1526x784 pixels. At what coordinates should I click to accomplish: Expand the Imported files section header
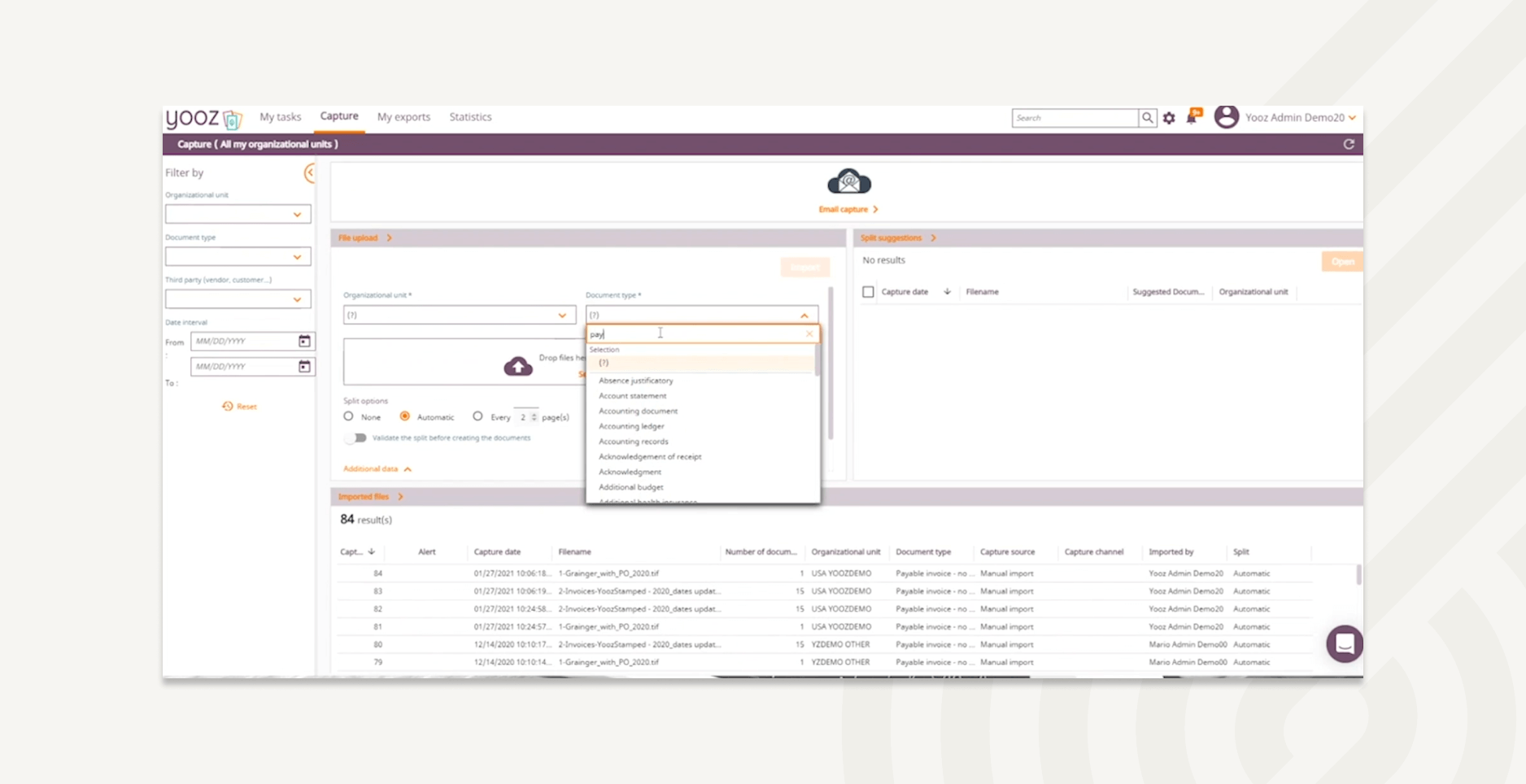click(371, 497)
